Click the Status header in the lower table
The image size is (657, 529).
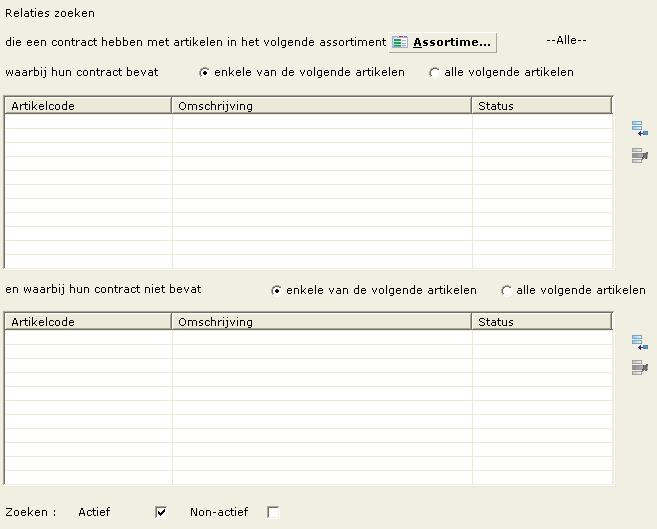(542, 322)
